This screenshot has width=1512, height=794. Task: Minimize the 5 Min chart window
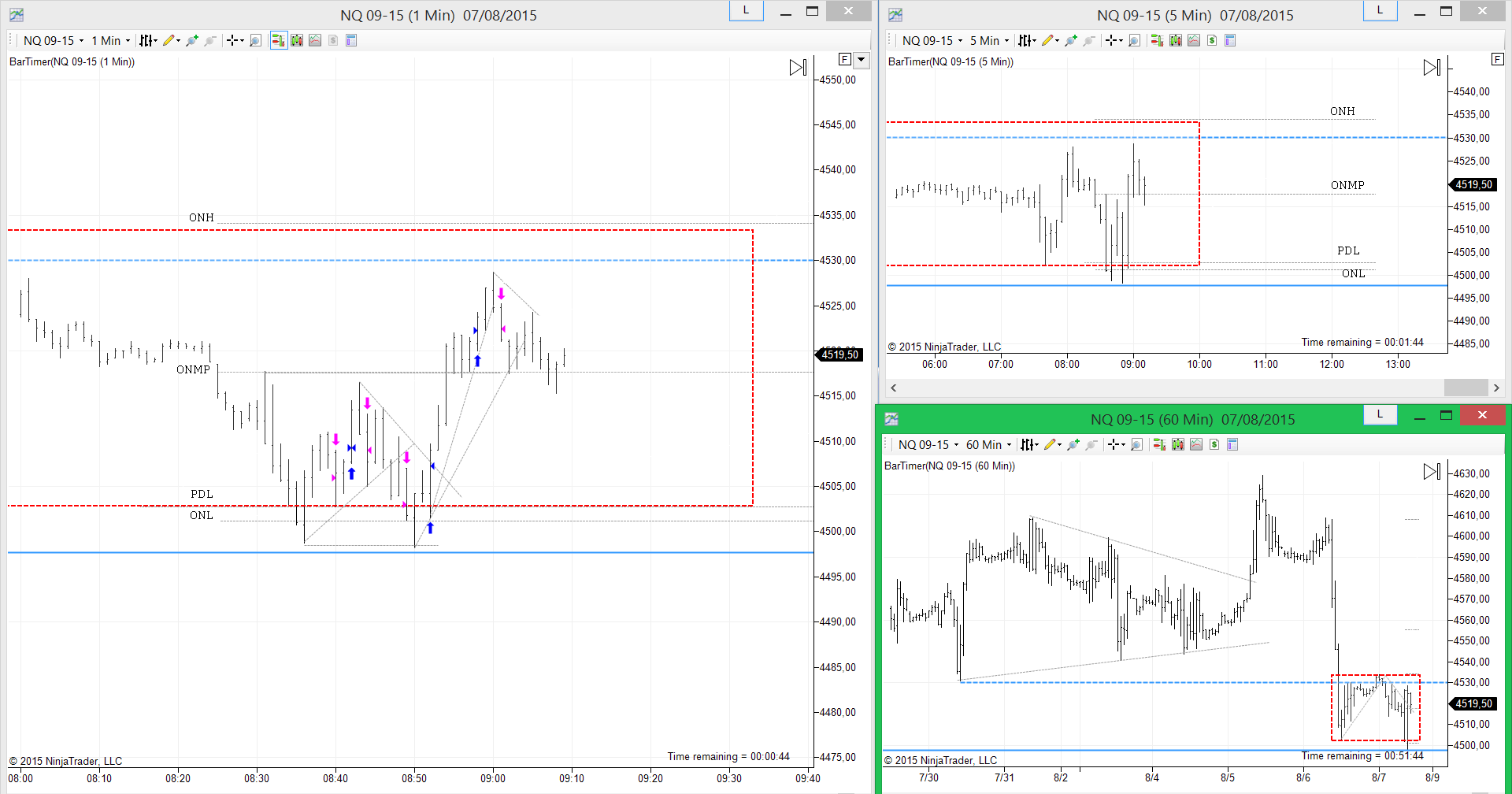[1420, 13]
